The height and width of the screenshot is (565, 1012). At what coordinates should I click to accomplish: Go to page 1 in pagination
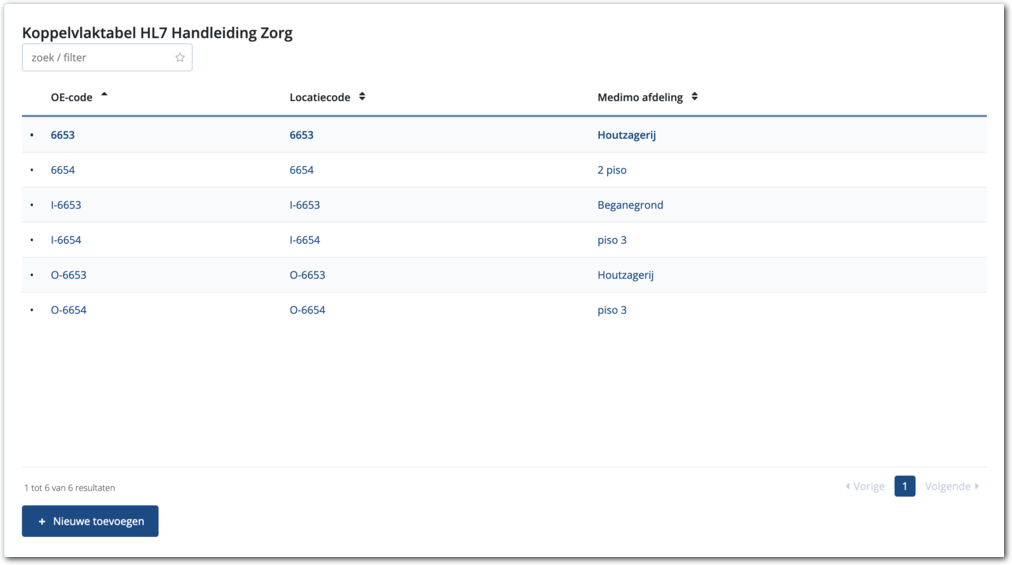click(x=905, y=487)
